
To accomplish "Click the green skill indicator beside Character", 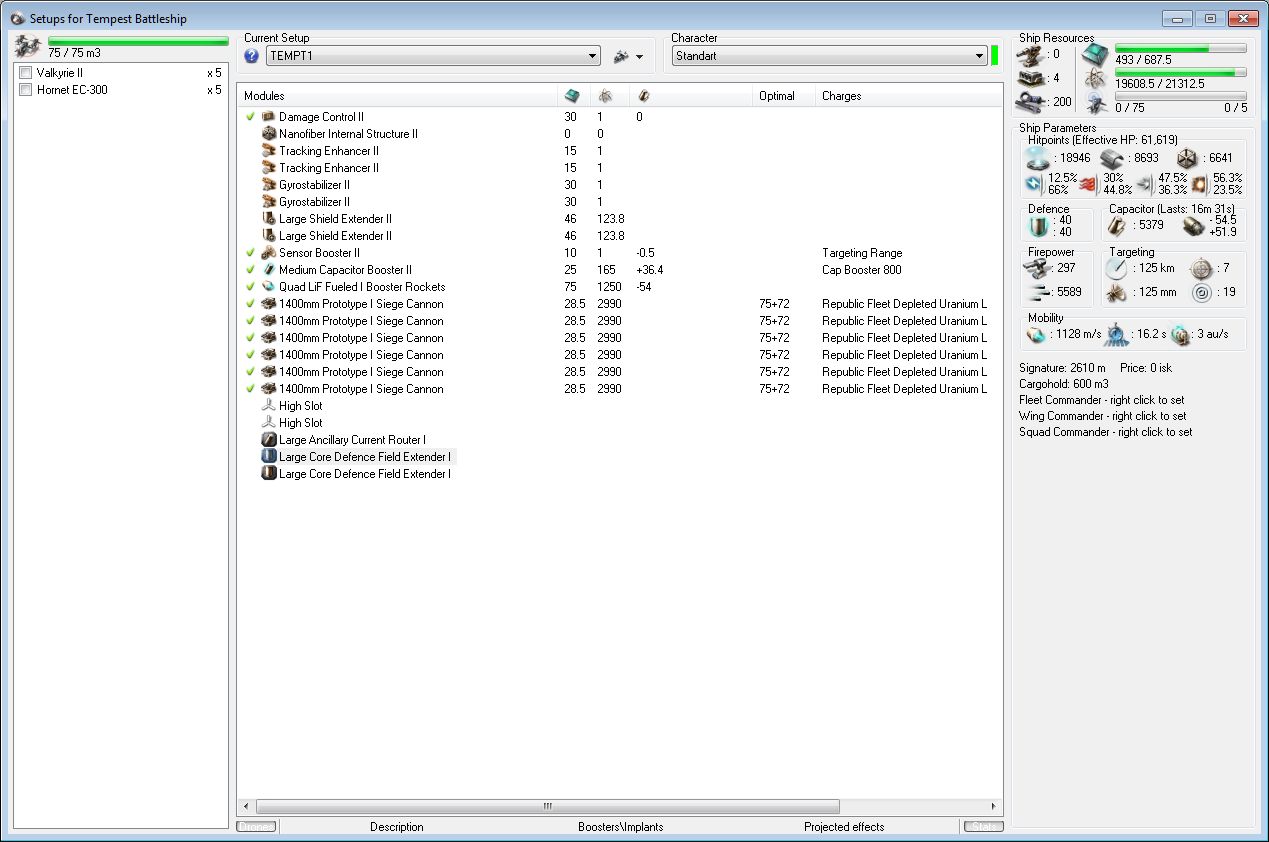I will [995, 56].
